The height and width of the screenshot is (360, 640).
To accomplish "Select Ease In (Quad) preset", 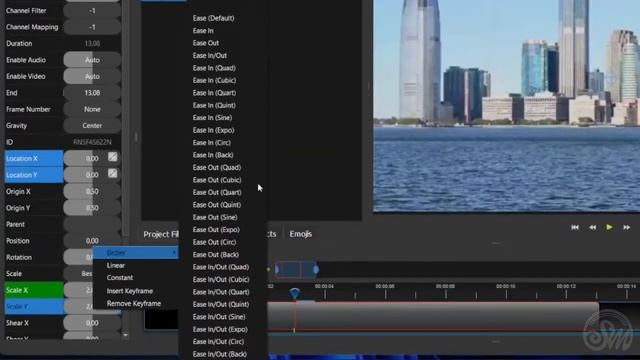I will pos(214,68).
